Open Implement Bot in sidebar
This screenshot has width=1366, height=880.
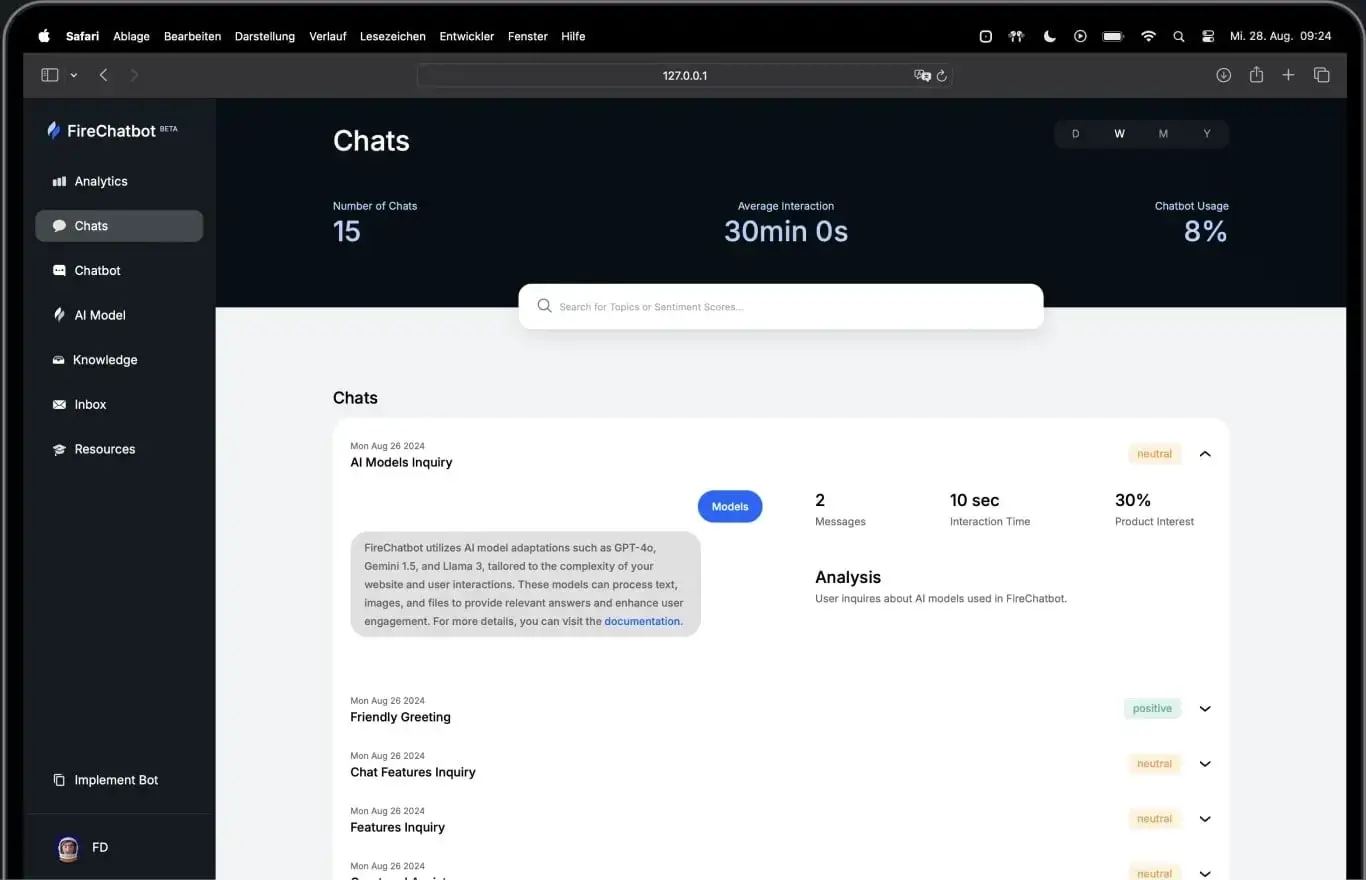point(116,780)
